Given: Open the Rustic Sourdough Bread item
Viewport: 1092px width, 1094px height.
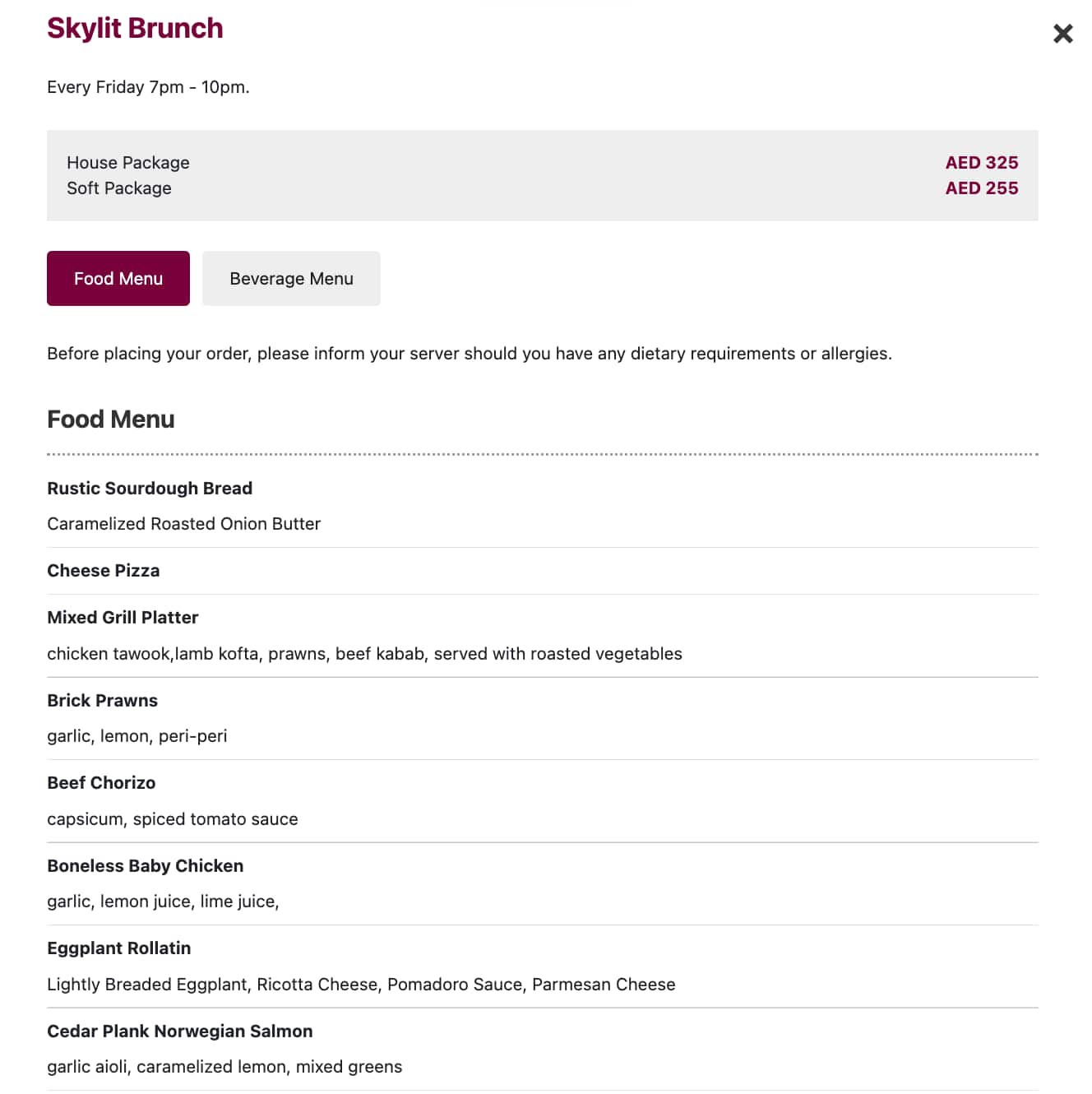Looking at the screenshot, I should pyautogui.click(x=150, y=488).
